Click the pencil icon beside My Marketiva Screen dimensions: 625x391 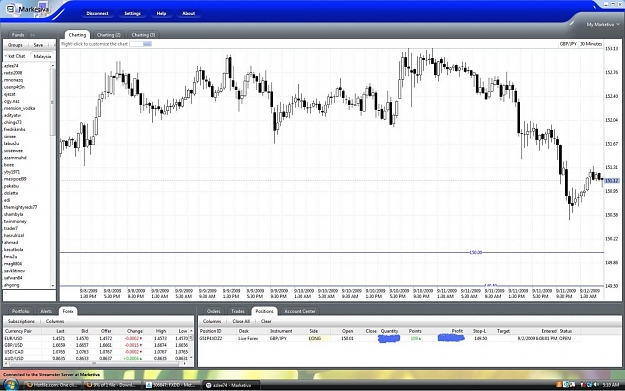(572, 24)
